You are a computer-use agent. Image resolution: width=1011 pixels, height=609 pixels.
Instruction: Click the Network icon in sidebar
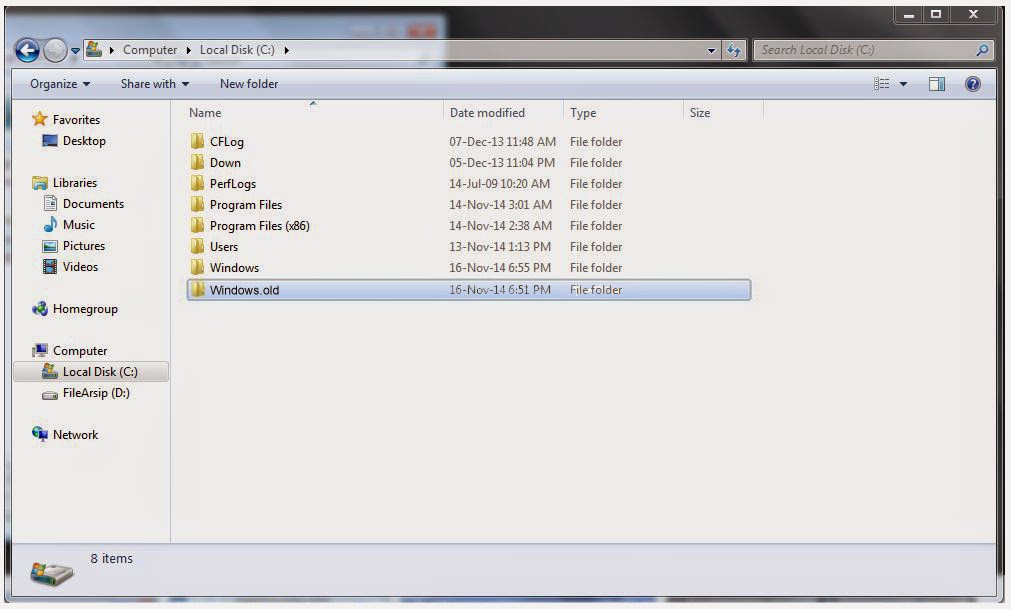click(40, 434)
